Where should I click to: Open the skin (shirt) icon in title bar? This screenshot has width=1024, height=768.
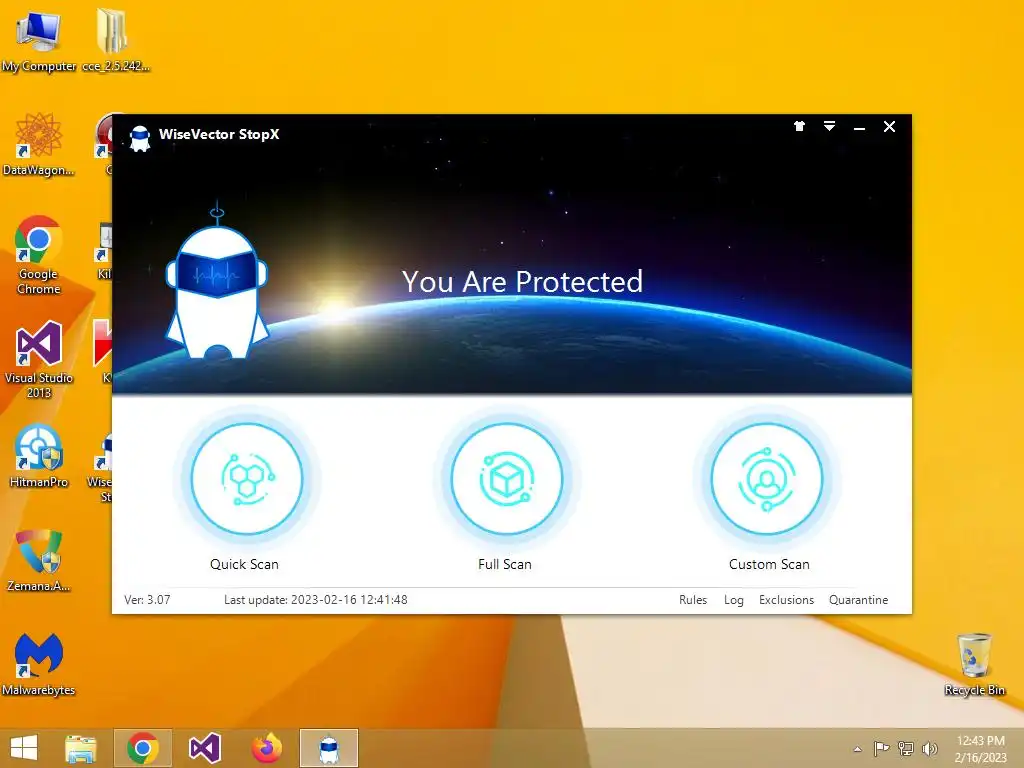pyautogui.click(x=799, y=127)
